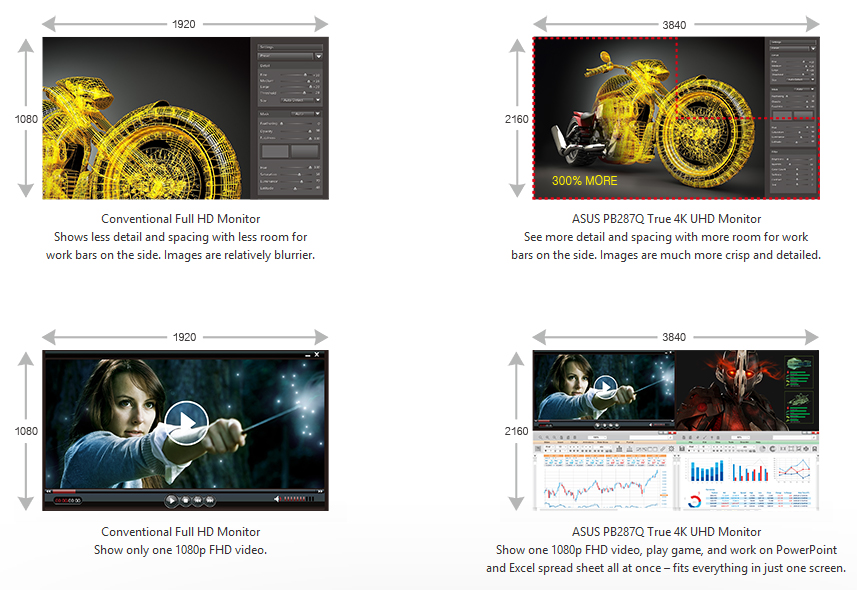Click the Full HD player's elapsed time display

pyautogui.click(x=68, y=500)
